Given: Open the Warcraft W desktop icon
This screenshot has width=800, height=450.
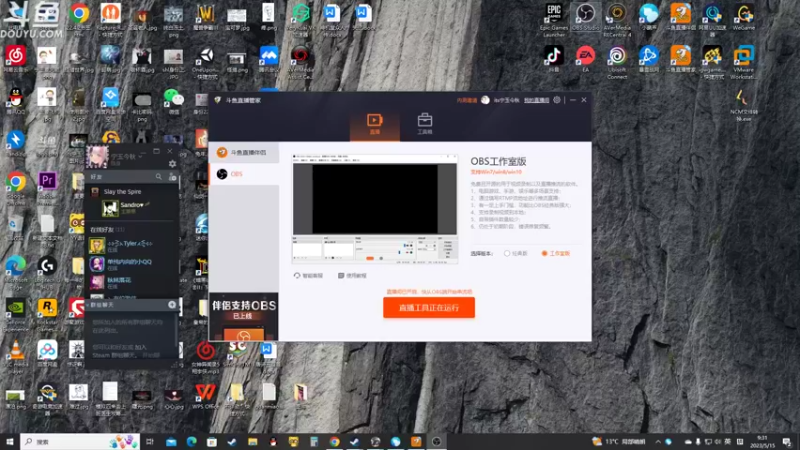Looking at the screenshot, I should point(206,18).
